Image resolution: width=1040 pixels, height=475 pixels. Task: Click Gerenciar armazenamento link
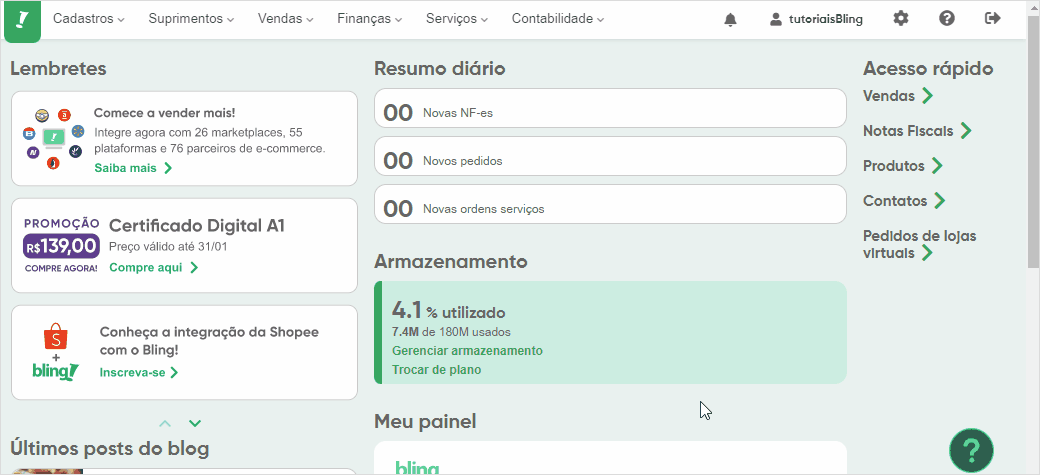pos(468,350)
